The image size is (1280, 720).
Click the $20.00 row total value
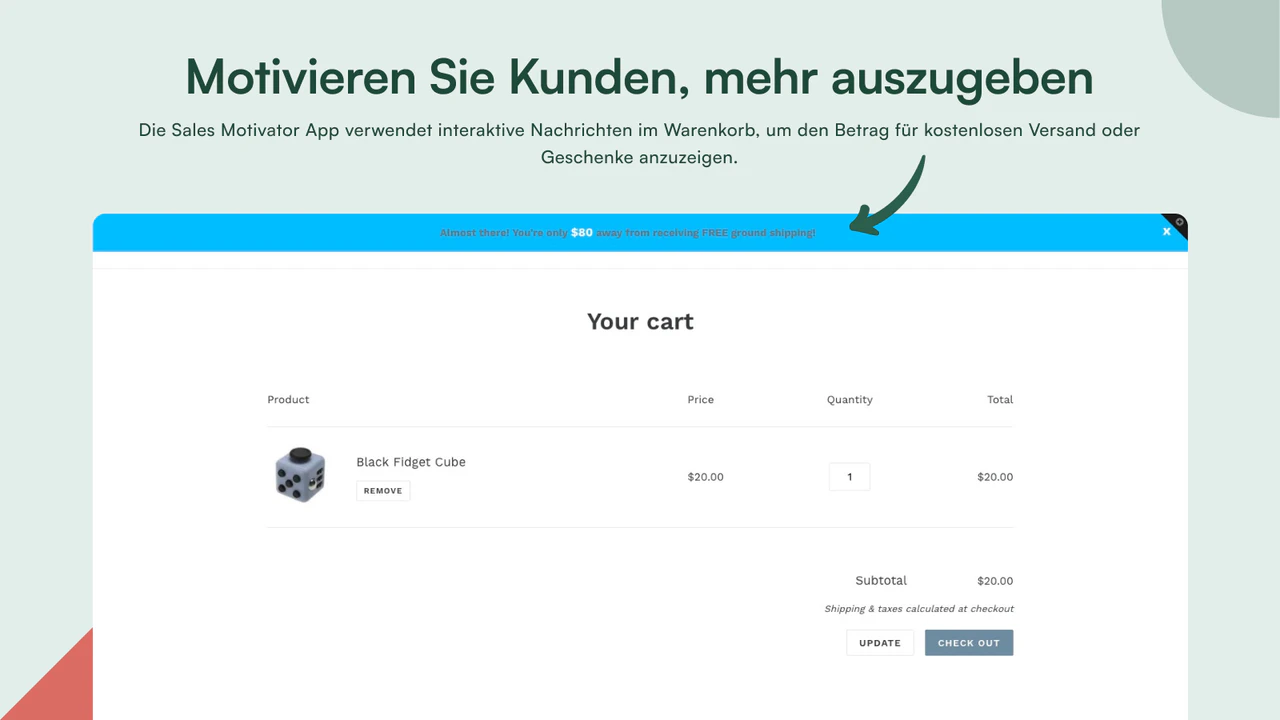(x=995, y=477)
